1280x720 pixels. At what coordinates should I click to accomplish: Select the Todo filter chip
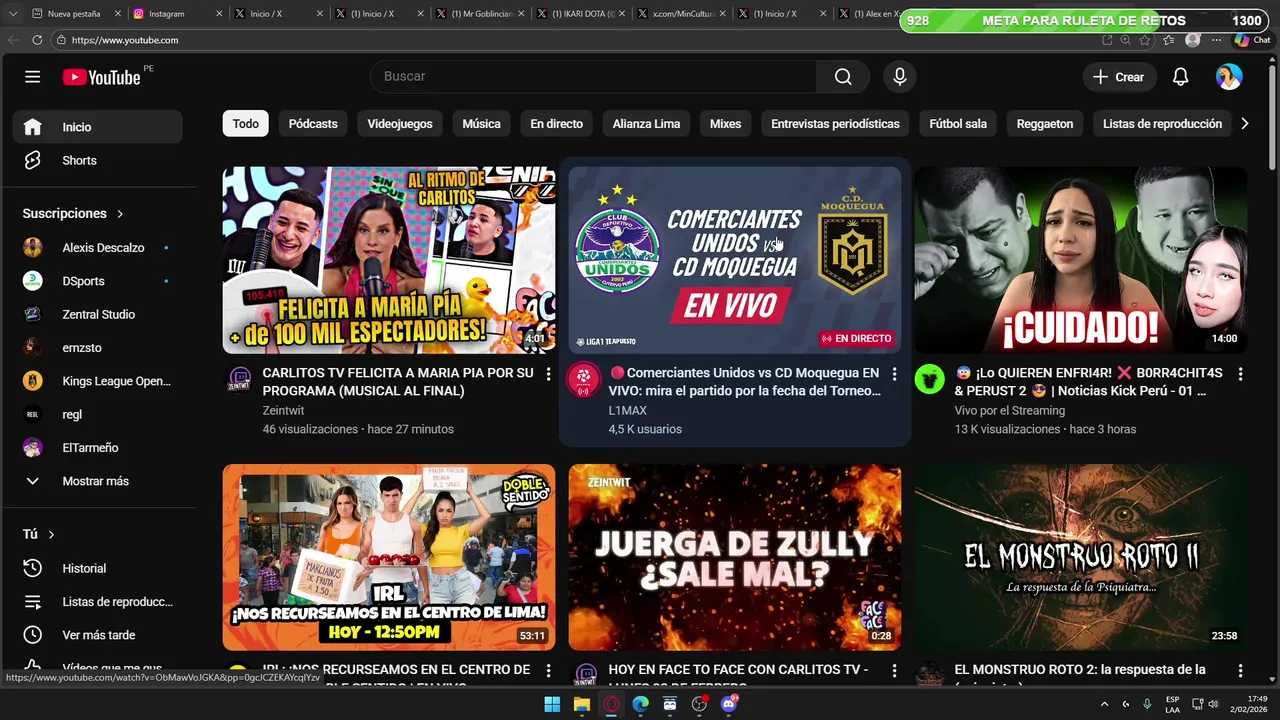(246, 124)
